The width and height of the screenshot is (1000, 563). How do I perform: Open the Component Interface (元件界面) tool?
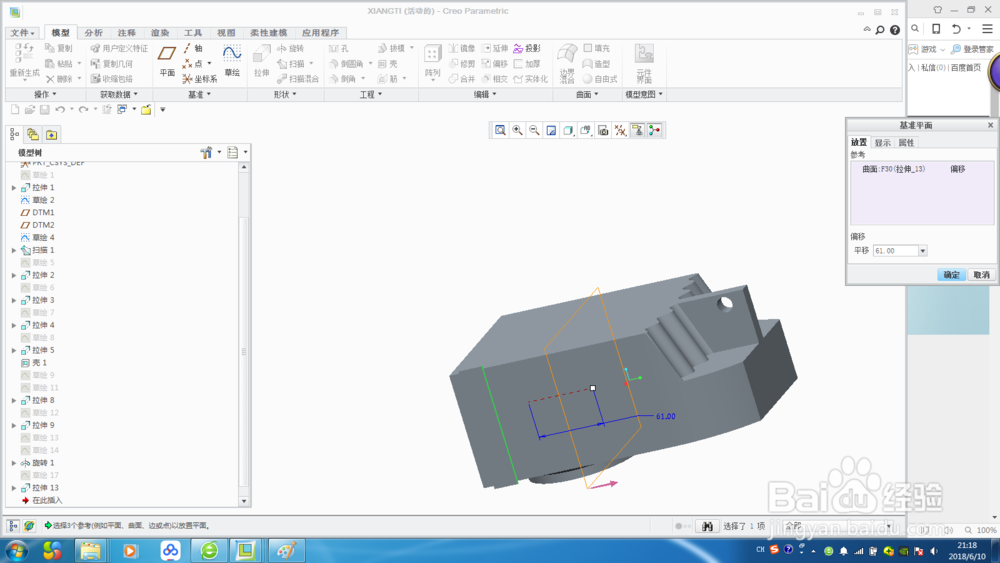644,63
